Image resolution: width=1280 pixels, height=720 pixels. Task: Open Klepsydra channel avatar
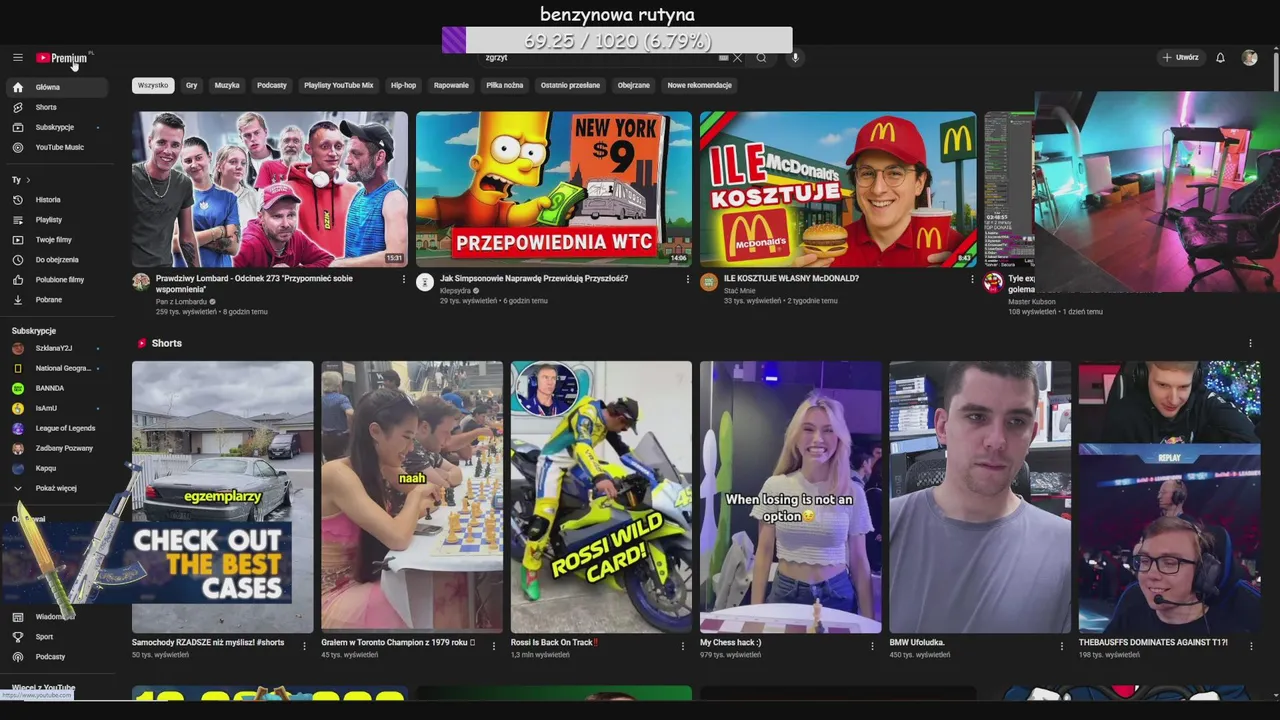tap(425, 283)
